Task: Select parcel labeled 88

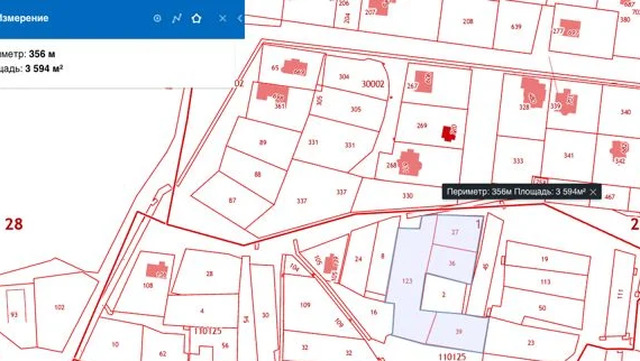Action: pyautogui.click(x=258, y=174)
